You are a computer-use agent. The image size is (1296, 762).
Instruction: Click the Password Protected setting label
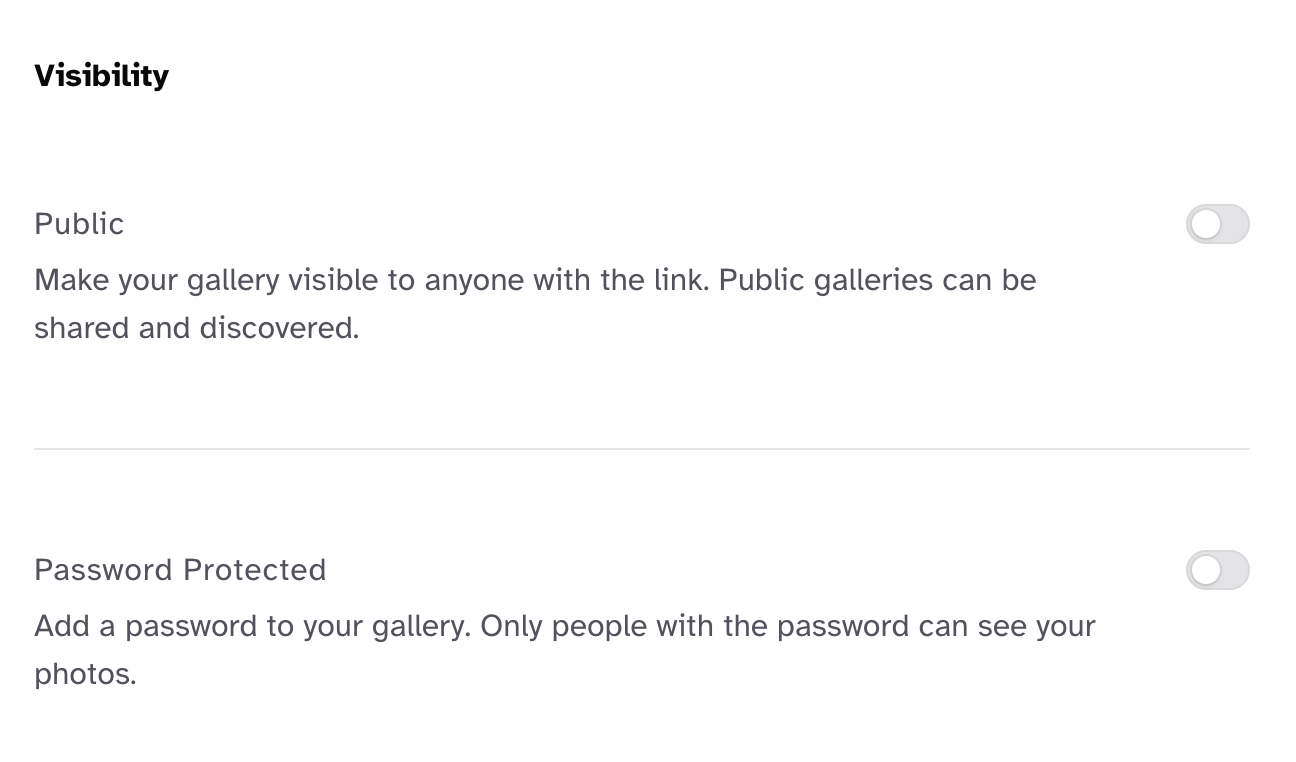point(180,570)
